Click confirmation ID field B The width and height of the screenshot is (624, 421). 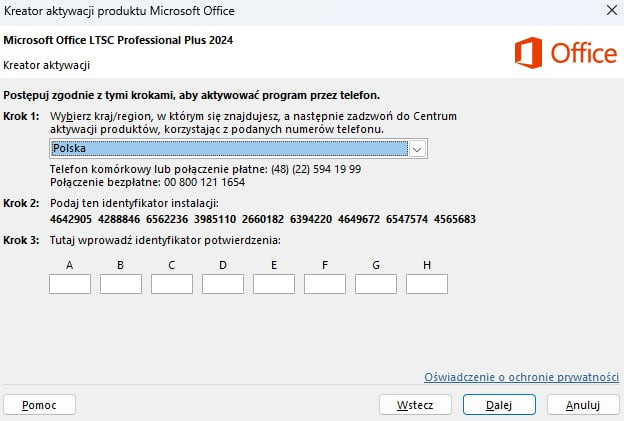pos(121,284)
